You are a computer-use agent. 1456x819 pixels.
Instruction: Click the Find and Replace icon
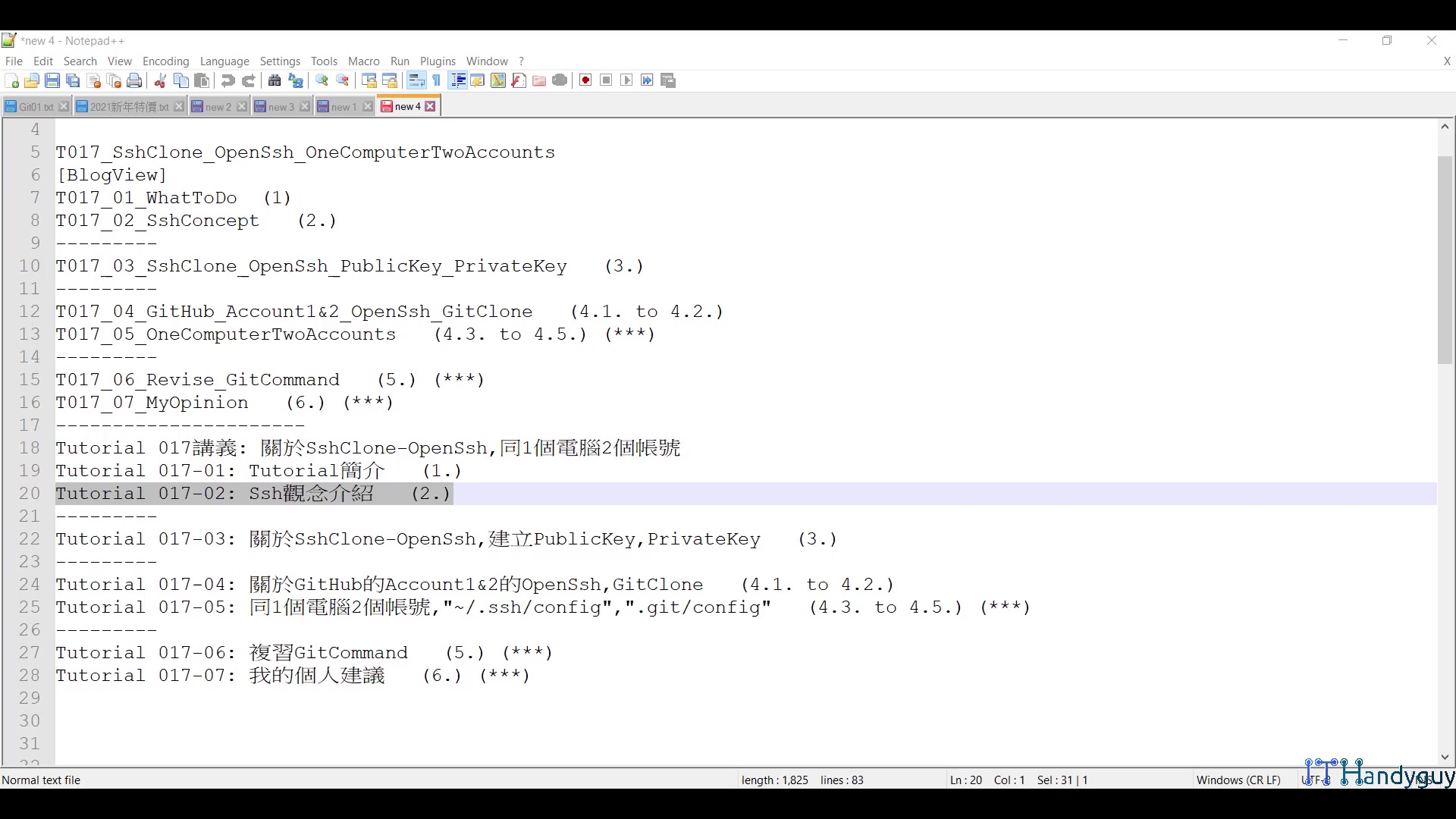296,80
